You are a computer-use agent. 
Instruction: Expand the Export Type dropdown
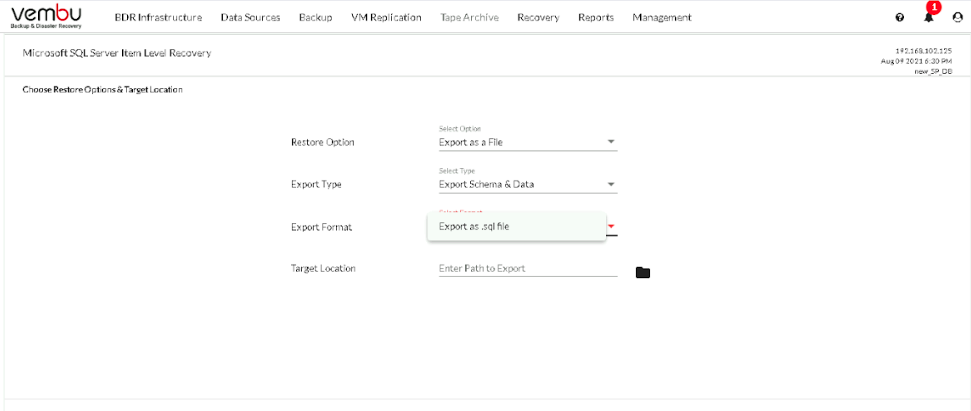528,184
